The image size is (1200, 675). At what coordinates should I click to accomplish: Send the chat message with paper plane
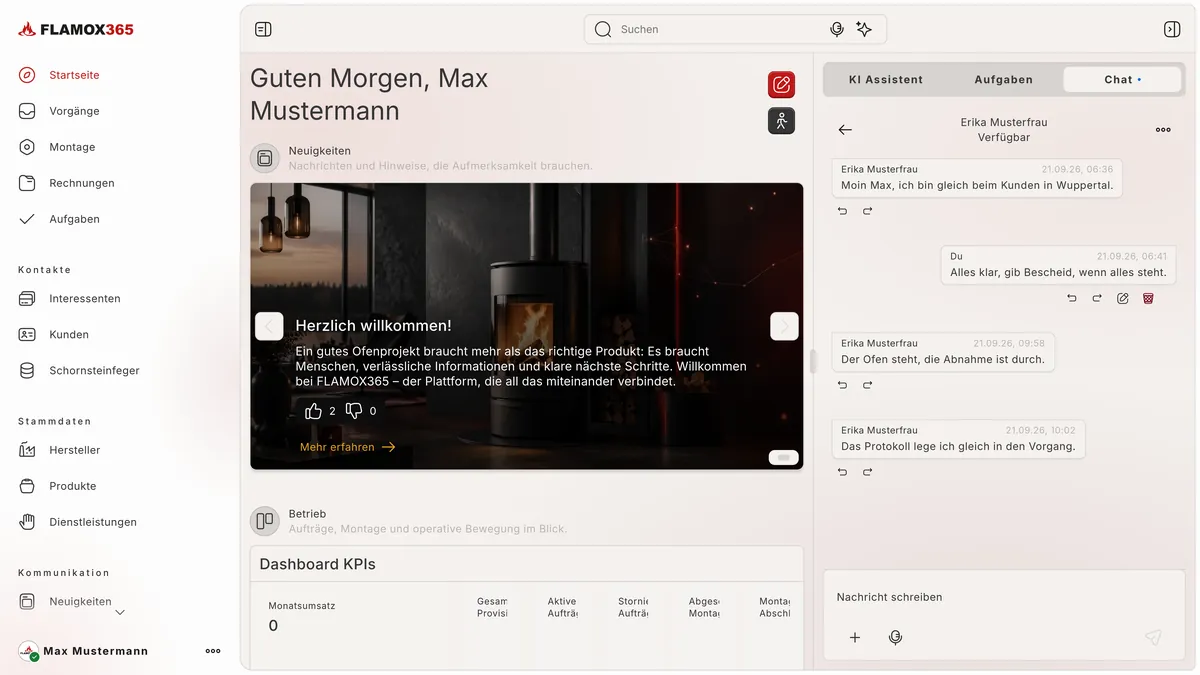(1153, 637)
